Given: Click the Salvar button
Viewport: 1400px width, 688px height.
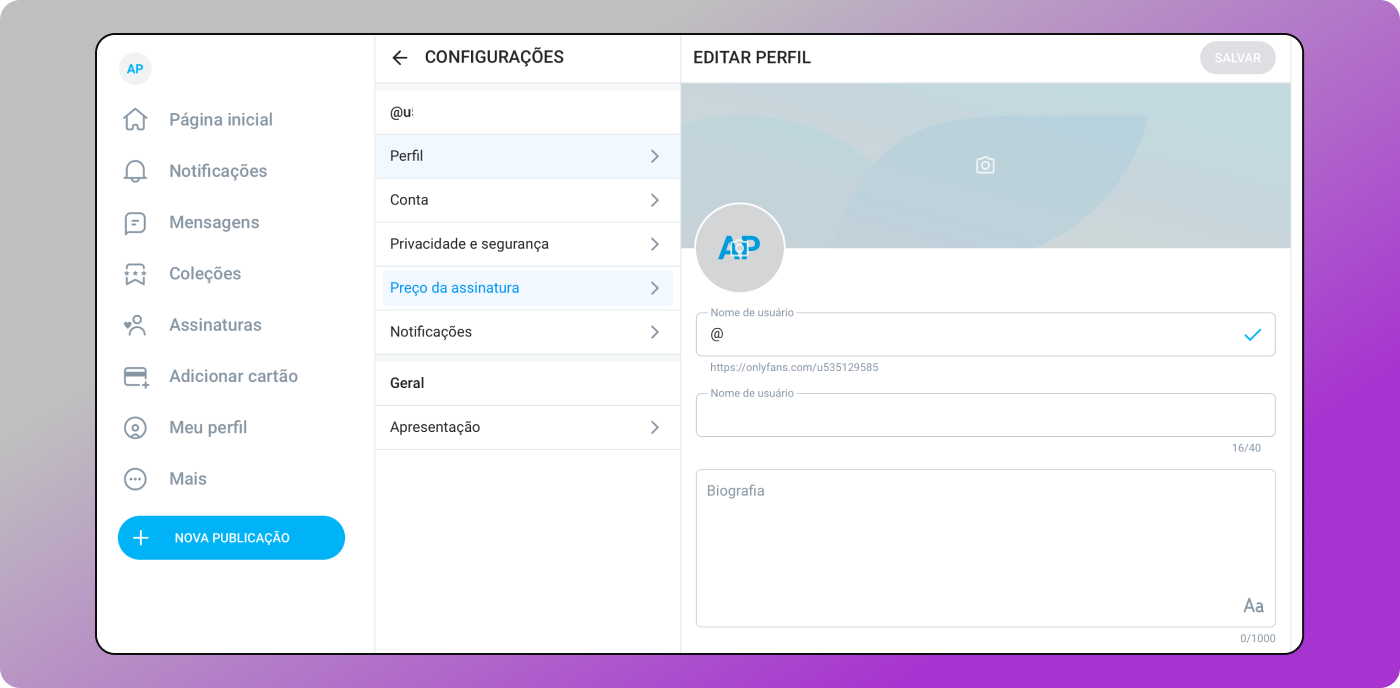Looking at the screenshot, I should pos(1237,58).
